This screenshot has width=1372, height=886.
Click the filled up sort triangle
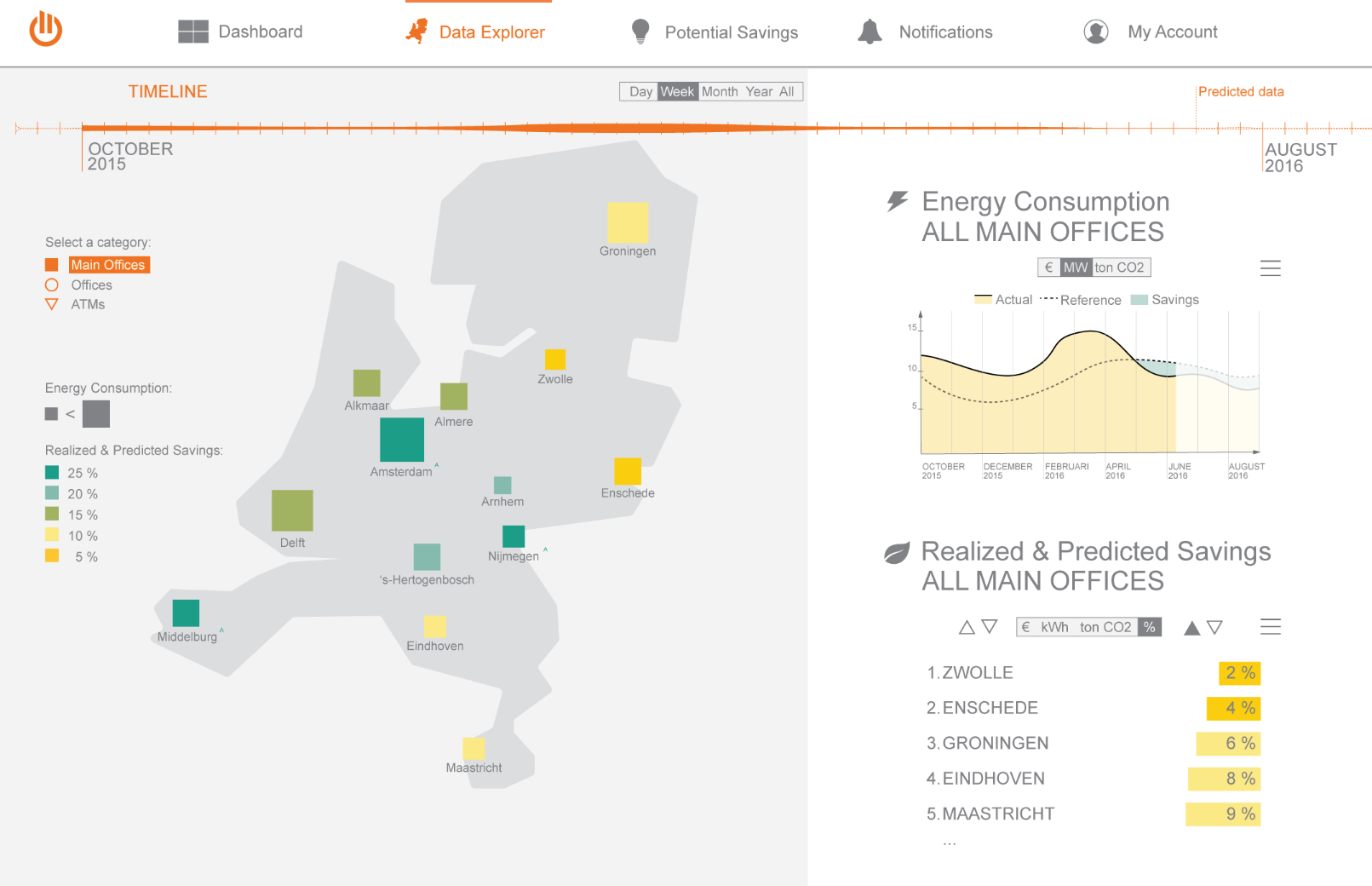(1192, 628)
